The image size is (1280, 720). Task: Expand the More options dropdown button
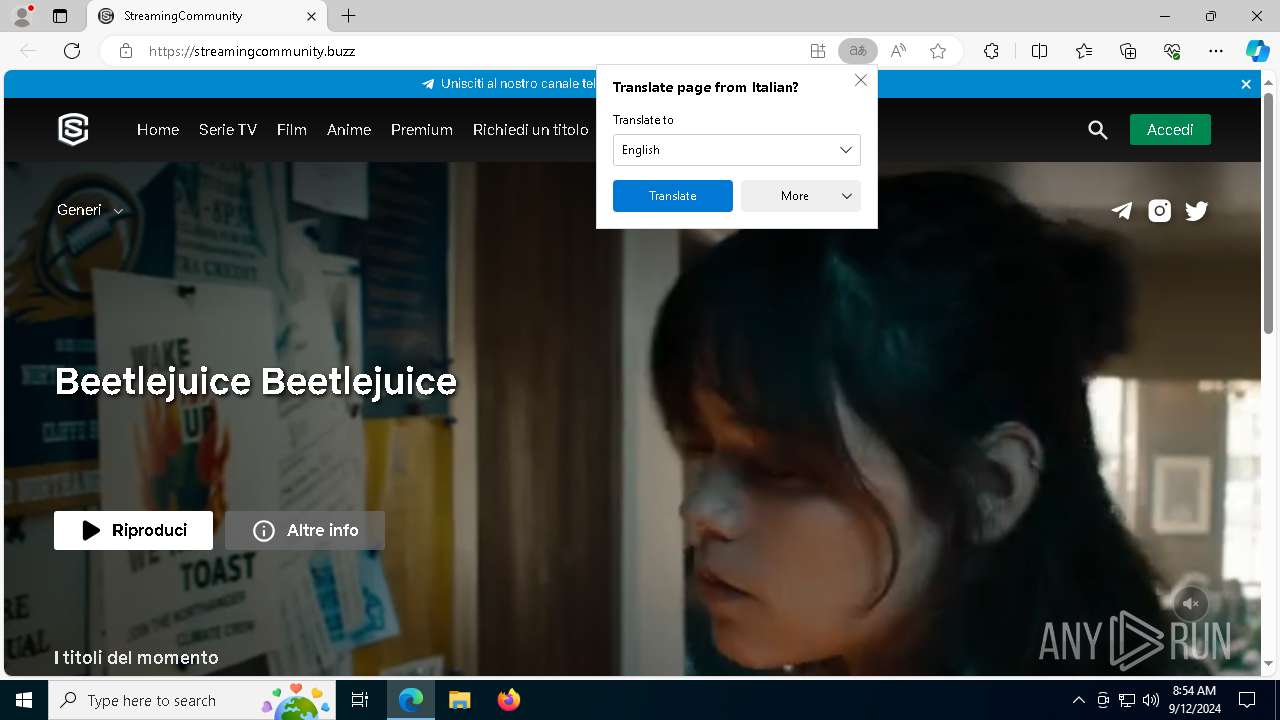801,196
